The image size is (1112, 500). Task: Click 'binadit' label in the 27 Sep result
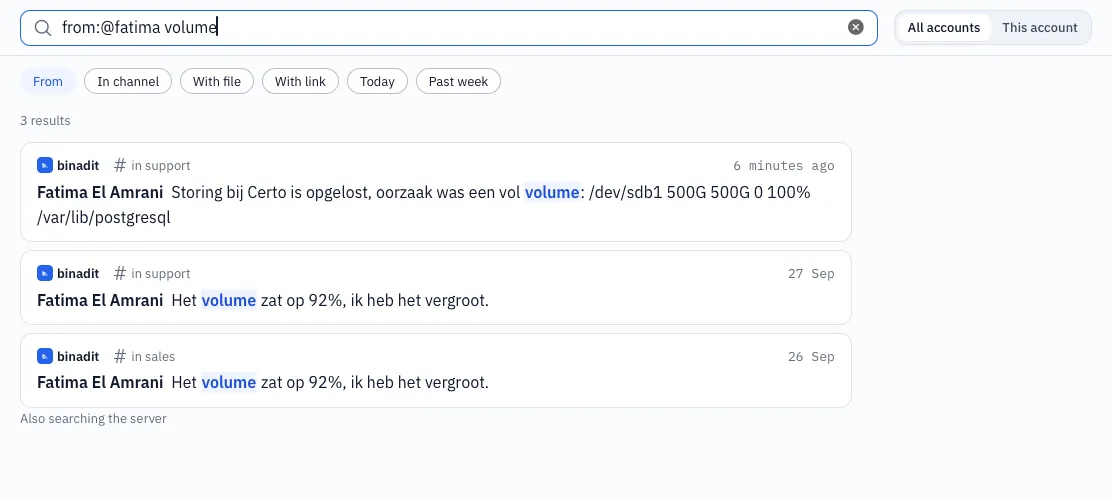pyautogui.click(x=78, y=273)
